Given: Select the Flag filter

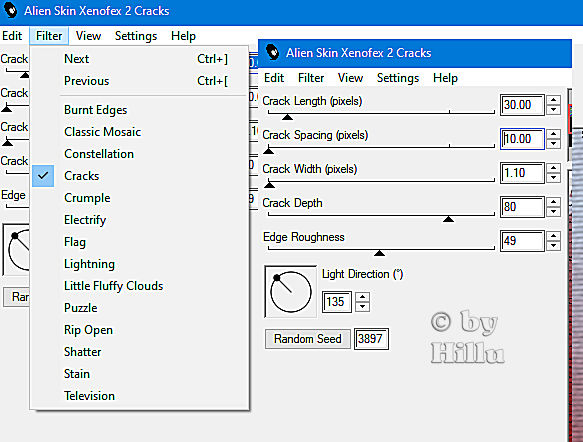Looking at the screenshot, I should [x=140, y=242].
